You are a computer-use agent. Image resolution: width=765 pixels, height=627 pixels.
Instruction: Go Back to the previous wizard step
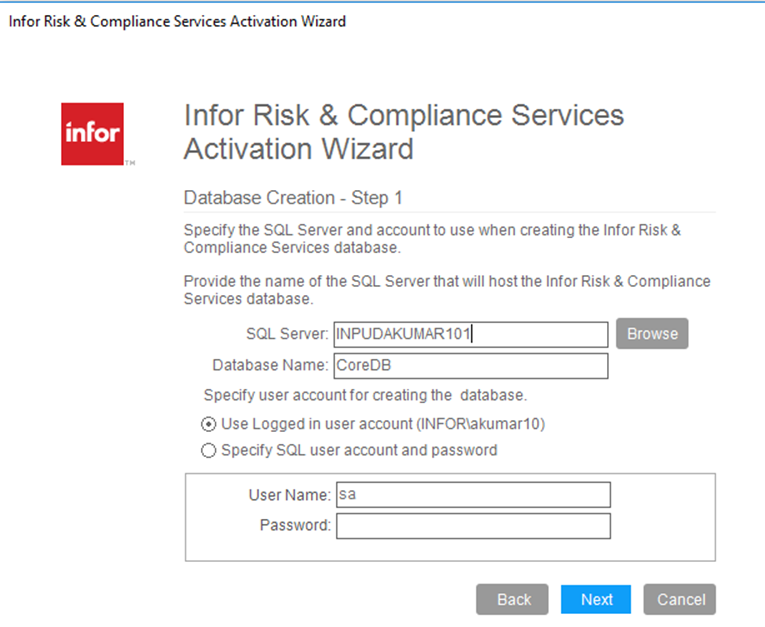point(513,599)
